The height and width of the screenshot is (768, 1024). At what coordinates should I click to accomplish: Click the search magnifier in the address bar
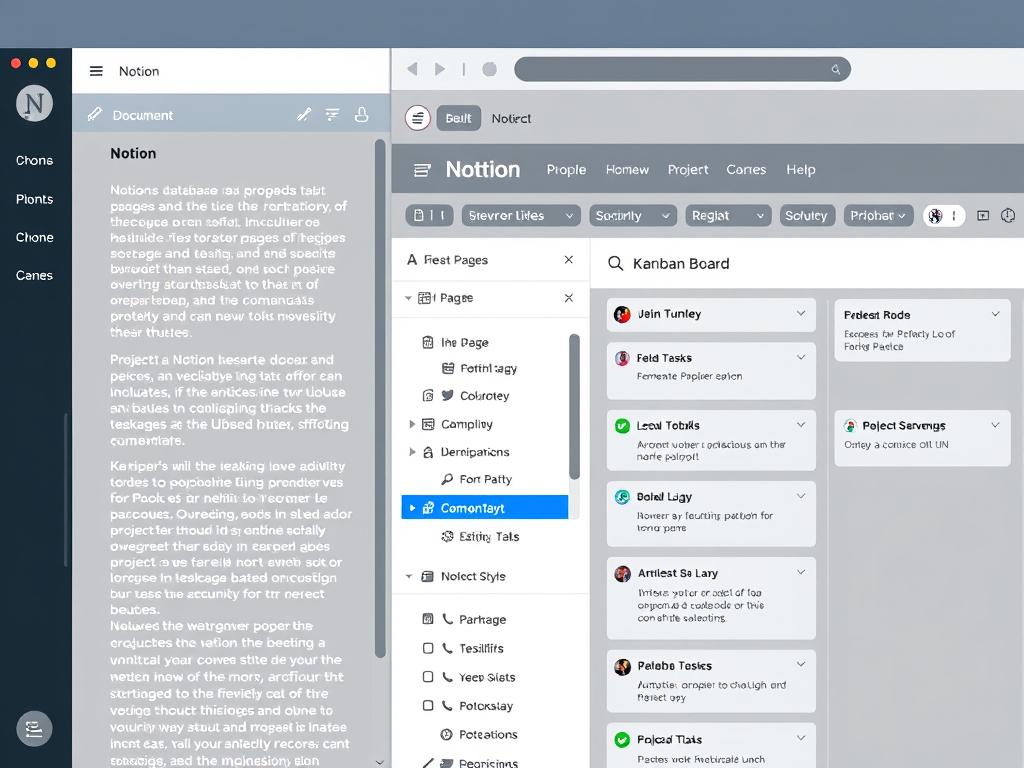tap(835, 69)
